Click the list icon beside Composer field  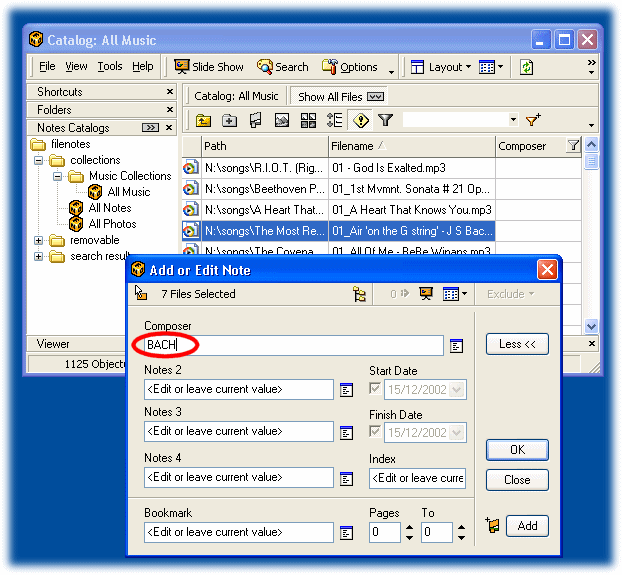456,346
